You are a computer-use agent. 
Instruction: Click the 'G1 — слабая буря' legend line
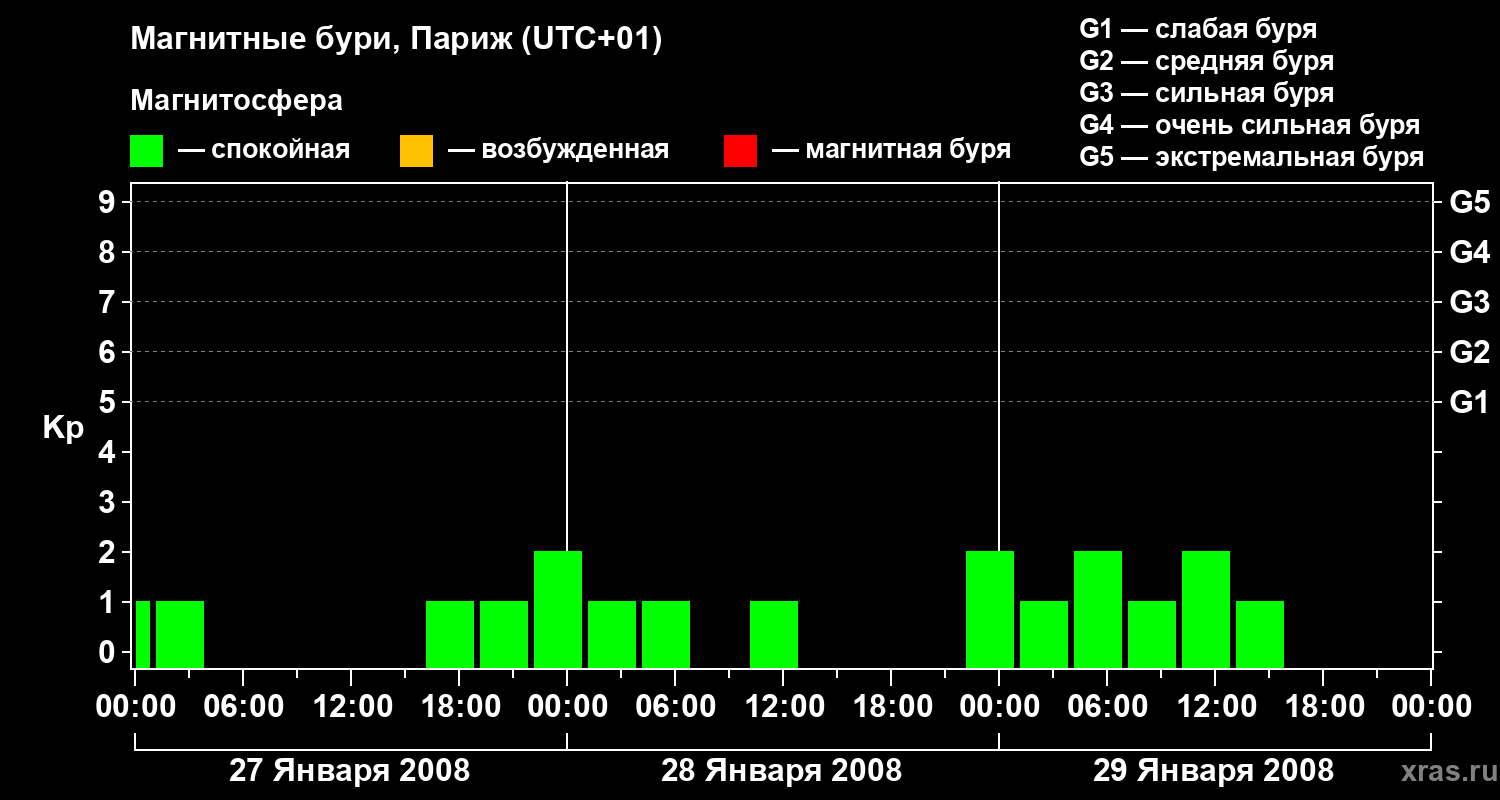pos(1198,29)
